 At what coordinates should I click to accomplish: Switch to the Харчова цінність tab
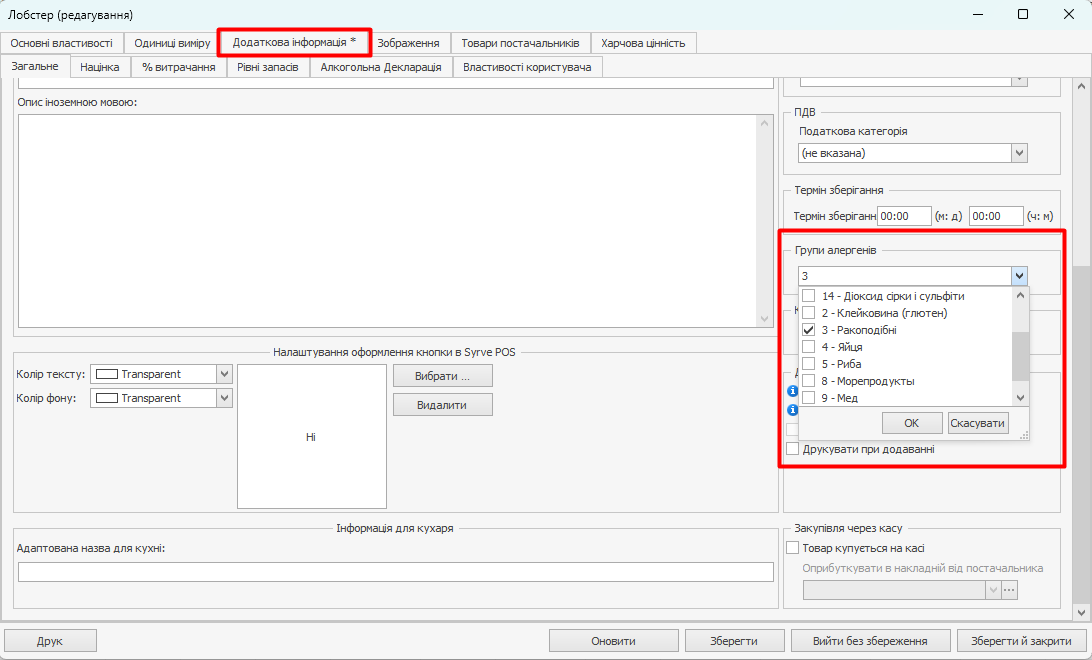(x=642, y=43)
